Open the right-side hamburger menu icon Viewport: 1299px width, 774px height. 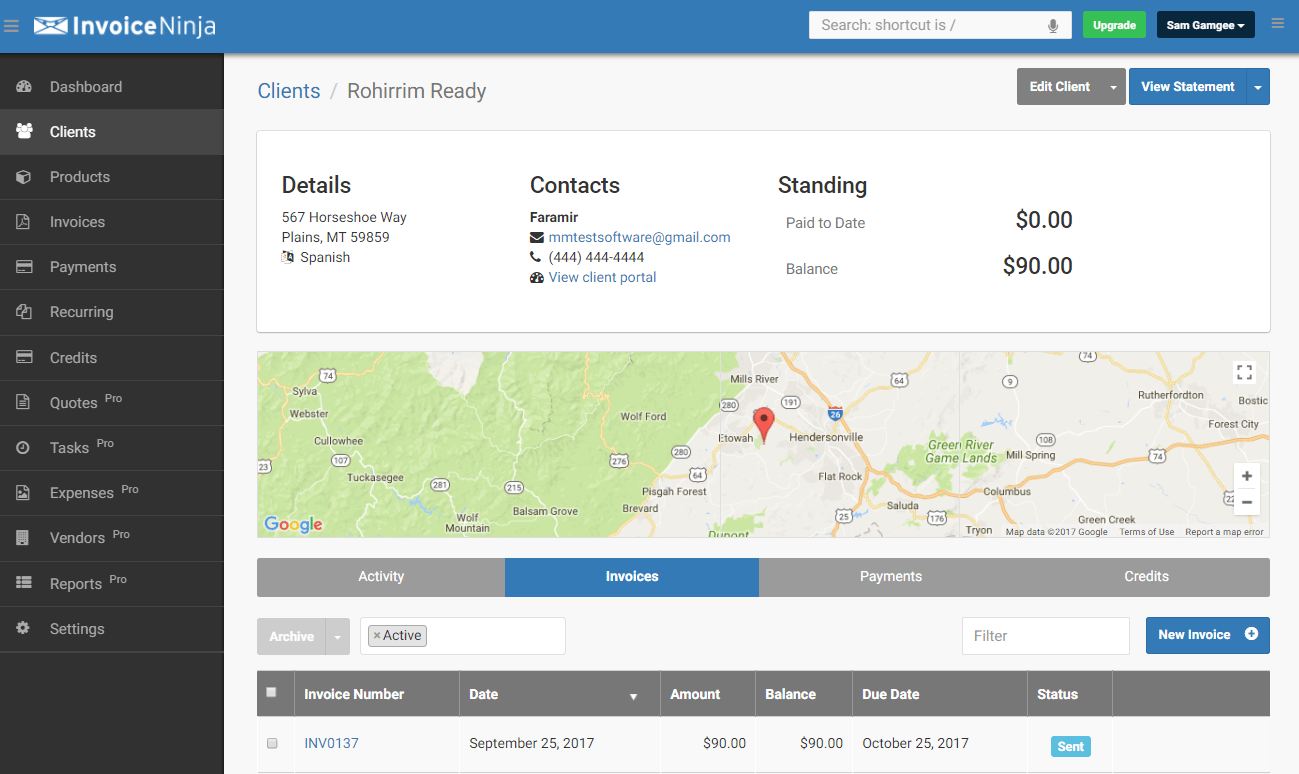point(1277,24)
